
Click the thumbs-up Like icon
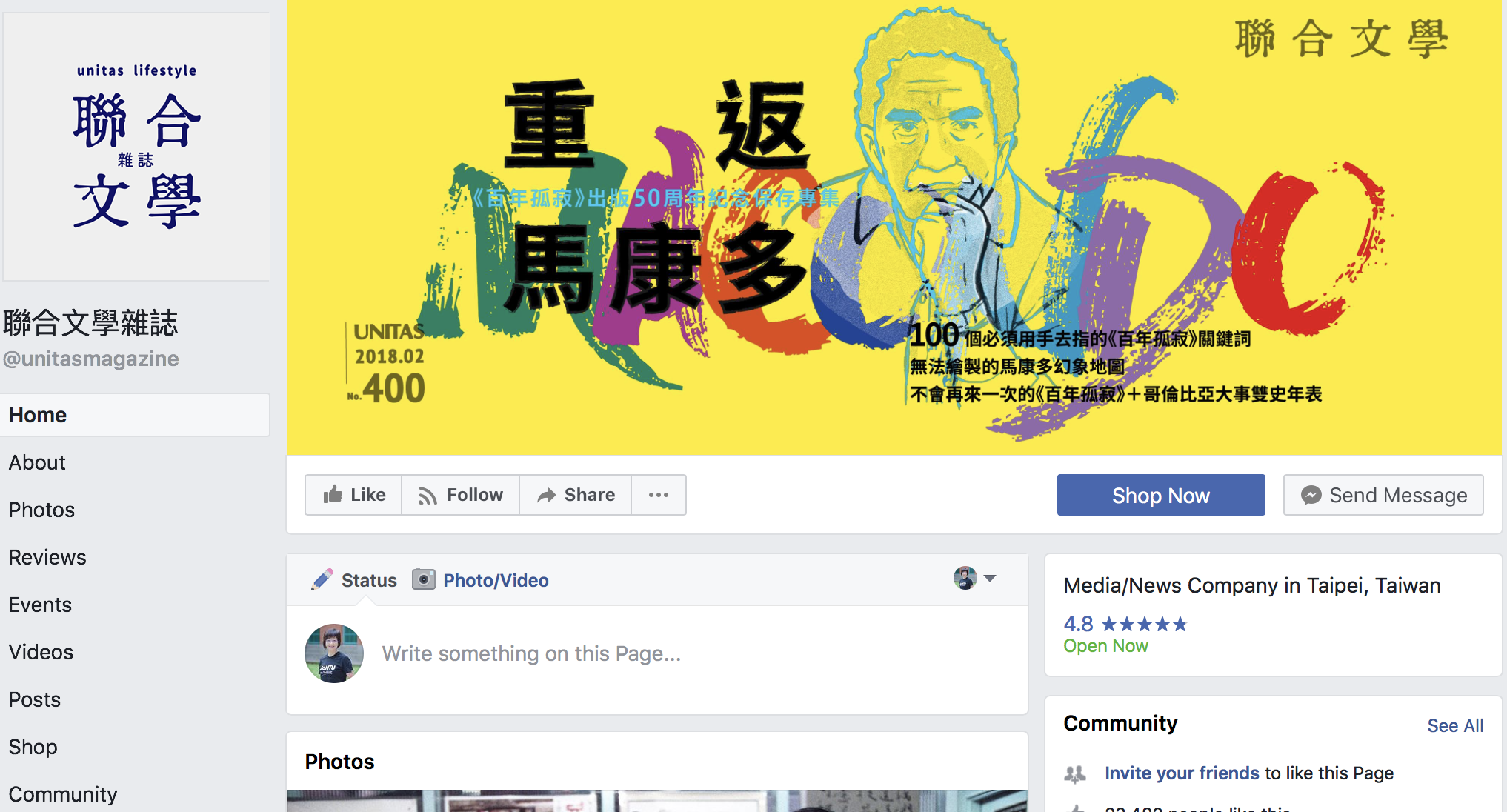click(333, 494)
